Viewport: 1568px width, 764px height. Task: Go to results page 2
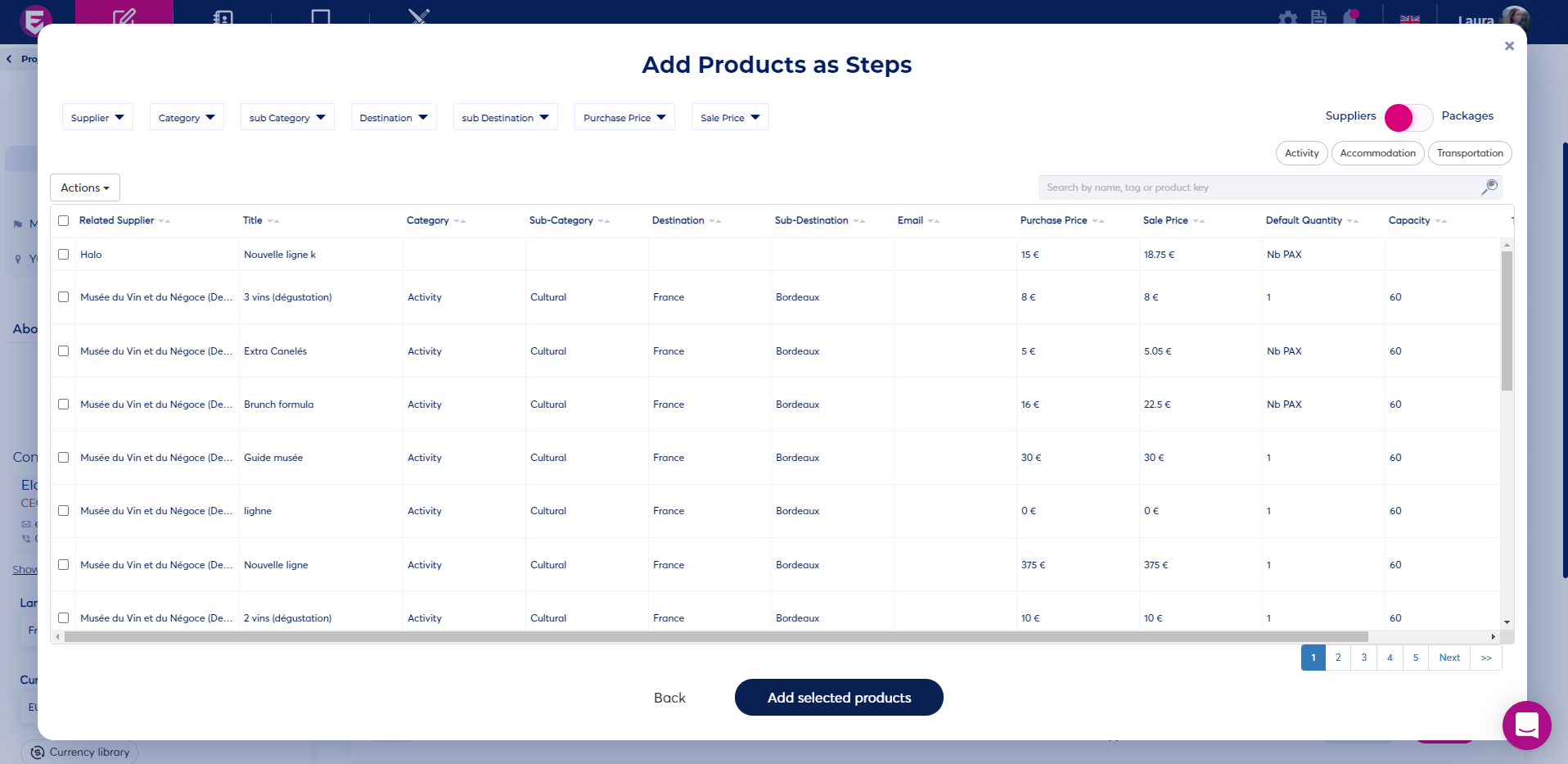coord(1338,658)
